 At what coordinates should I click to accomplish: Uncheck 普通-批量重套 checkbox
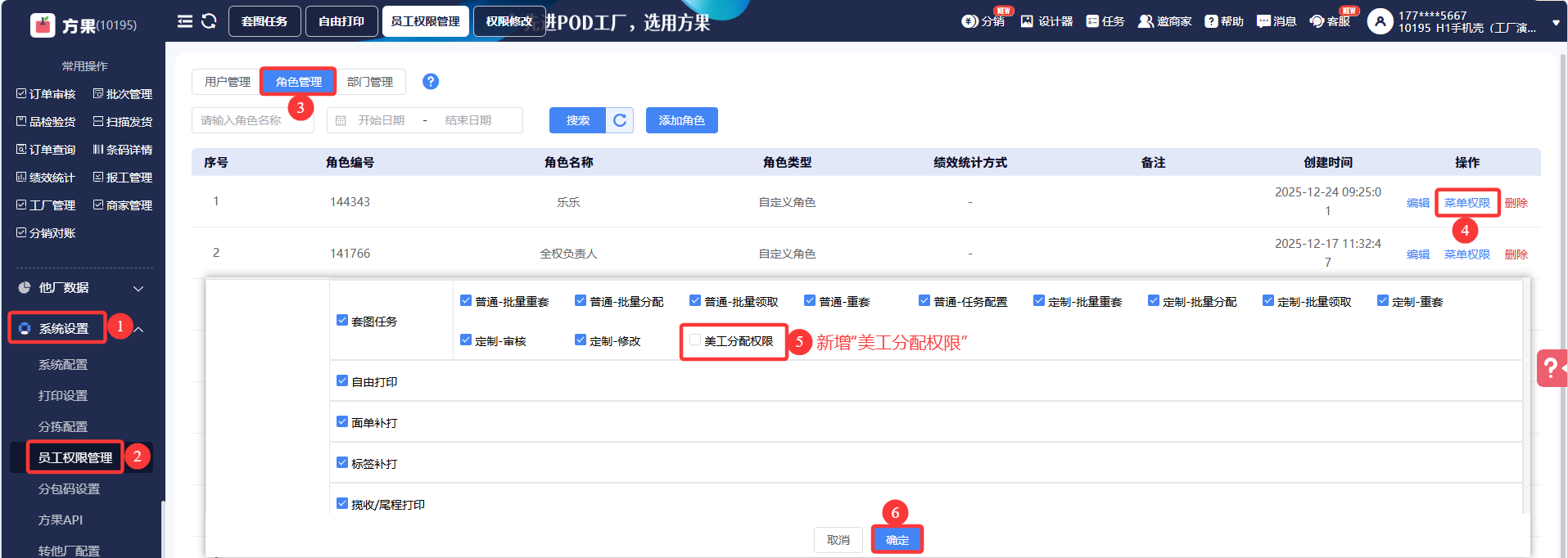coord(466,301)
